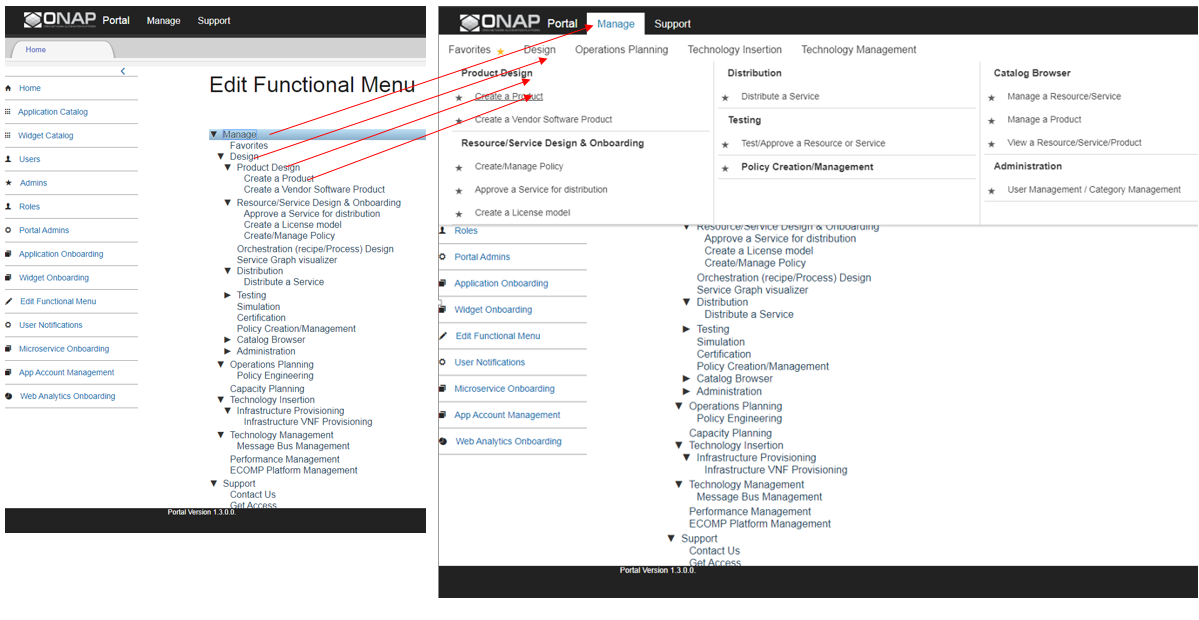
Task: Click star beside Create a License model
Action: (x=459, y=214)
